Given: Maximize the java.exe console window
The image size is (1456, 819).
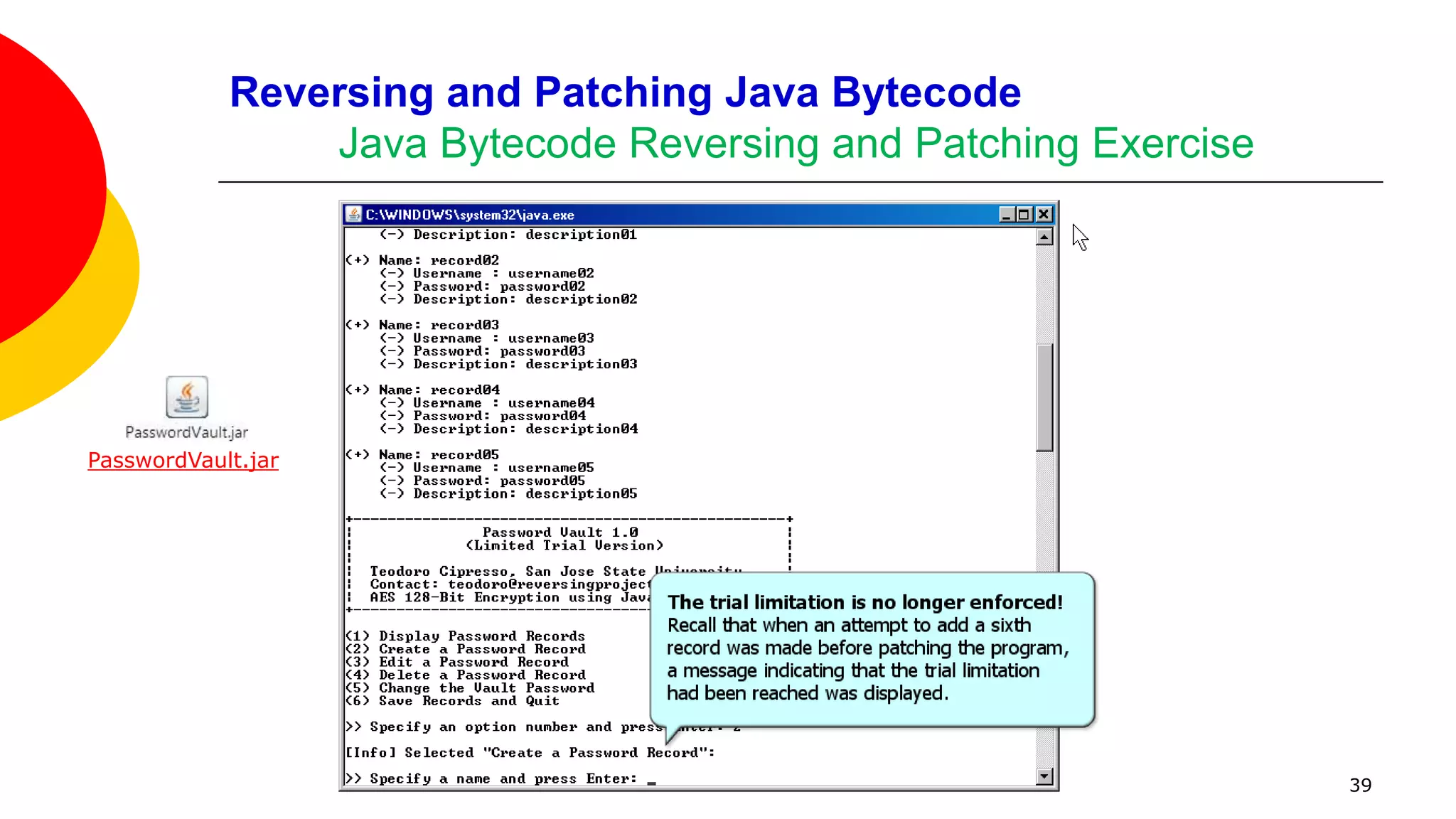Looking at the screenshot, I should point(1024,214).
